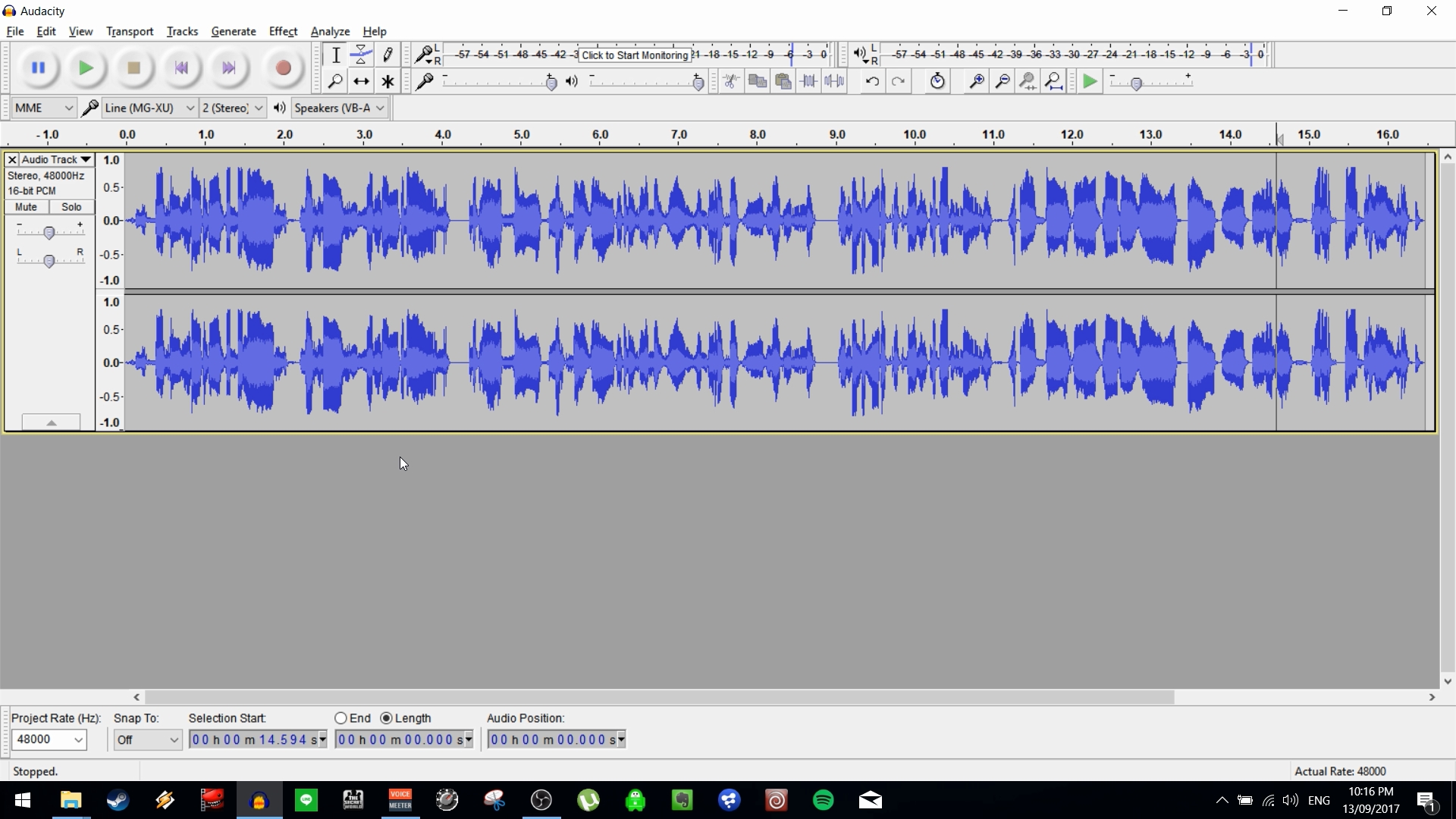Start playback with the Play button
The width and height of the screenshot is (1456, 819).
pyautogui.click(x=86, y=68)
